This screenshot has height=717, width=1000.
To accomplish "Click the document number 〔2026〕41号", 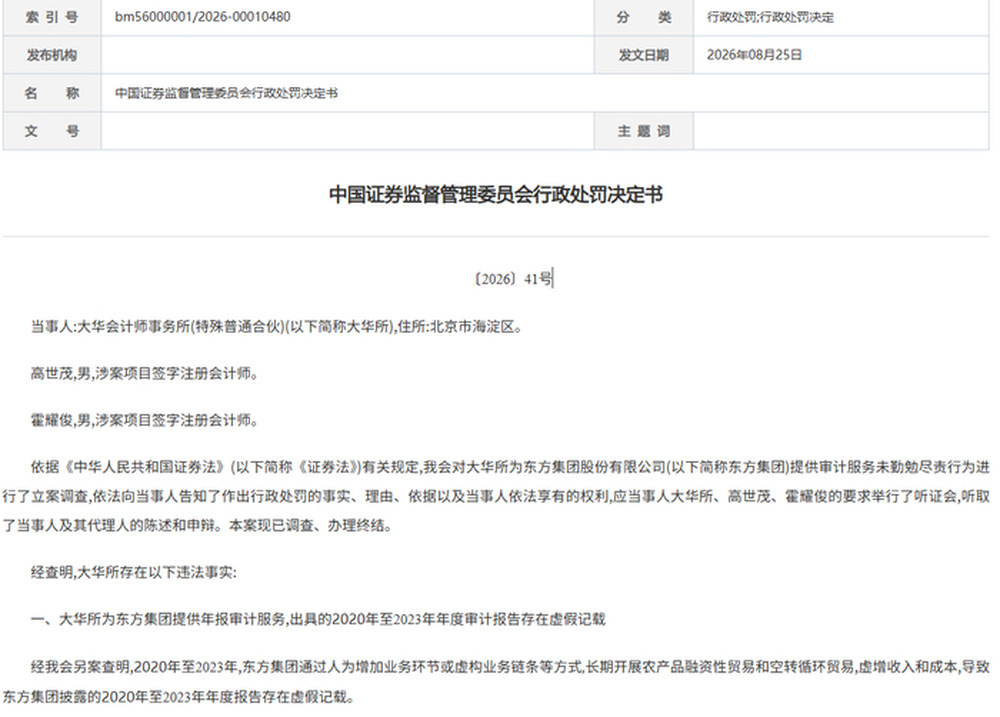I will pos(513,279).
